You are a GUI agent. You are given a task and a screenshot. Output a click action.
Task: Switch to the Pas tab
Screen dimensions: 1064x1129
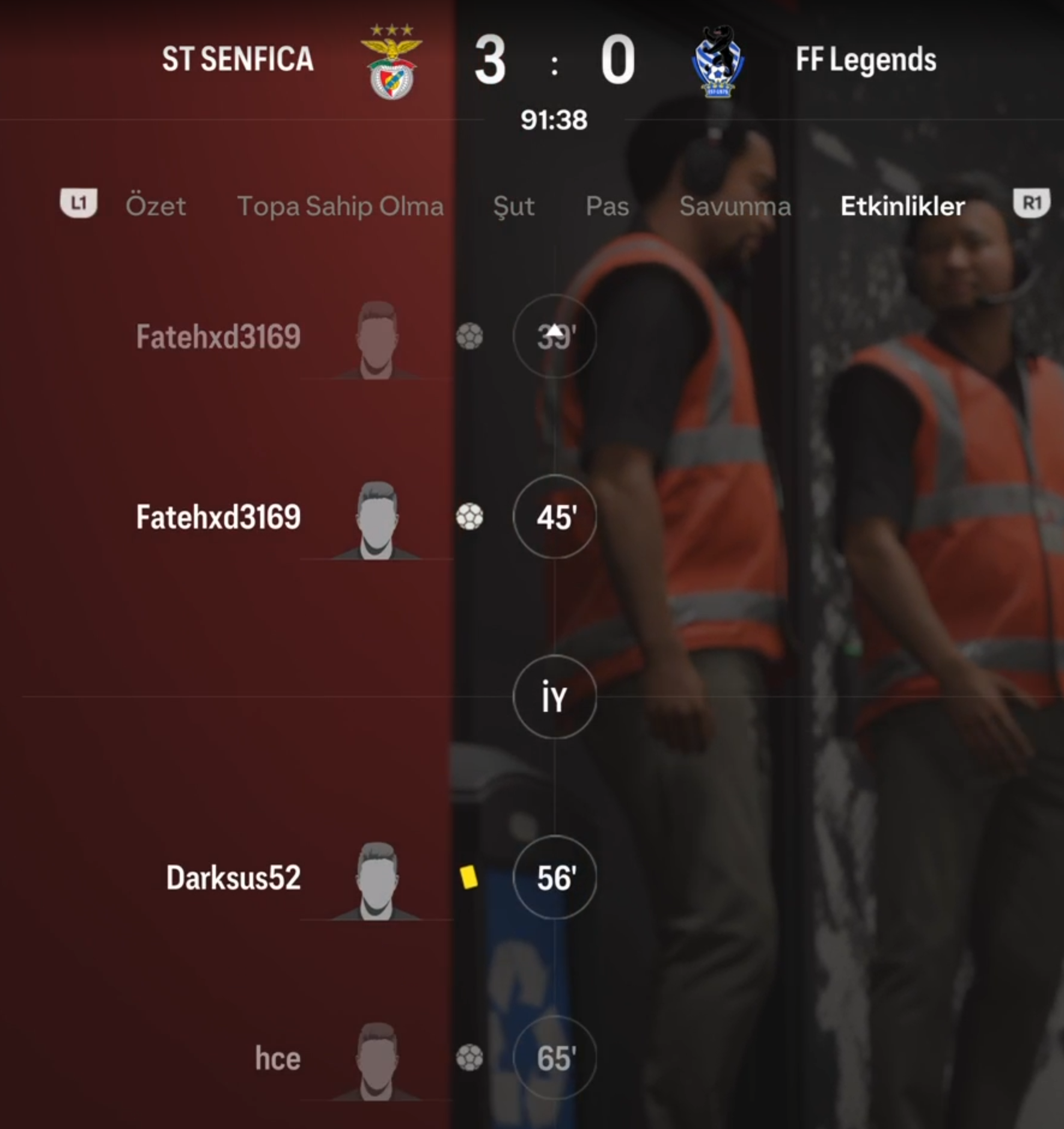coord(607,206)
